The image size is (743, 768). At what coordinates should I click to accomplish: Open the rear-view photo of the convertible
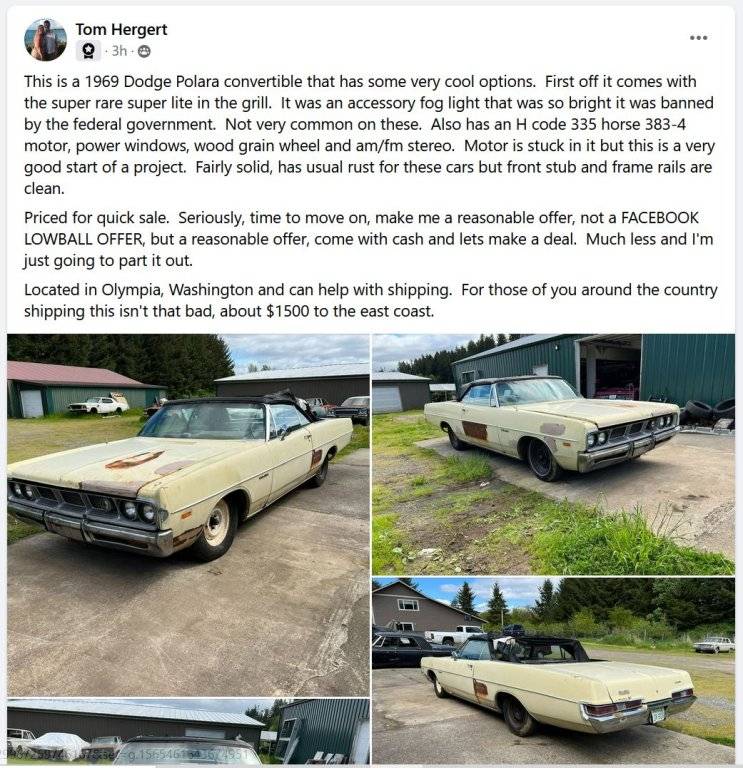(553, 671)
